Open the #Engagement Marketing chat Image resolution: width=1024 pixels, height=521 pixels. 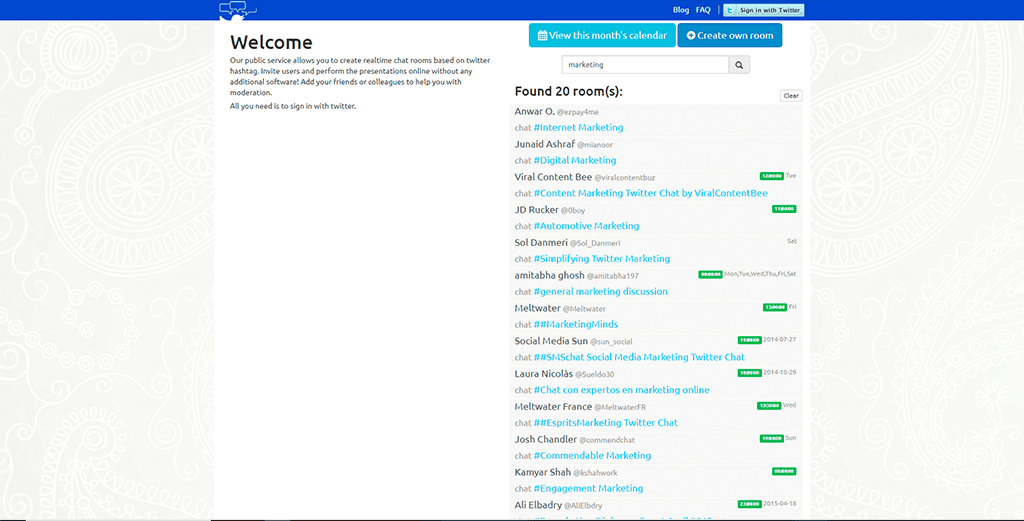[588, 488]
